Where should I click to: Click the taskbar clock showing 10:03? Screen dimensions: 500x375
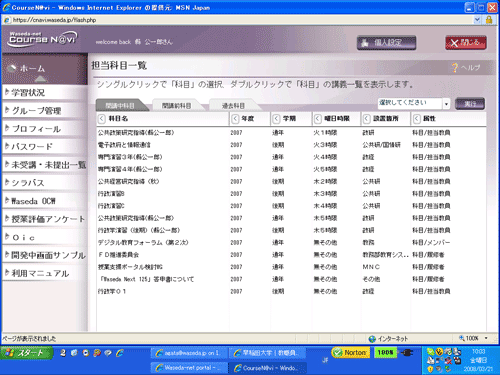[x=478, y=352]
